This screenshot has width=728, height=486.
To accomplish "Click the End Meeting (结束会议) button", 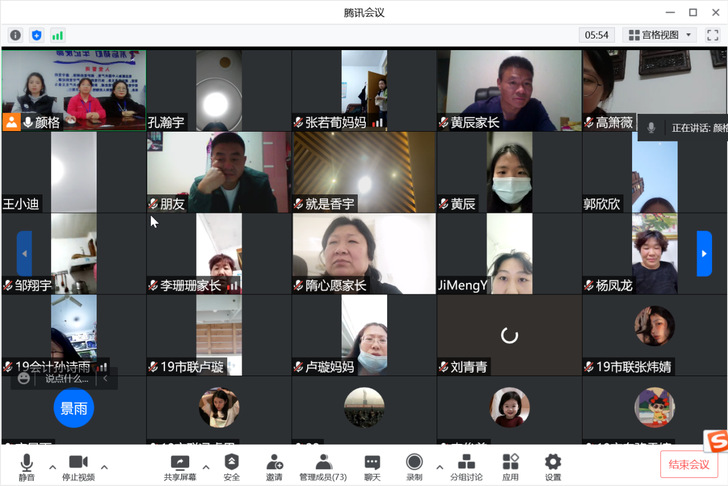I will [x=688, y=465].
